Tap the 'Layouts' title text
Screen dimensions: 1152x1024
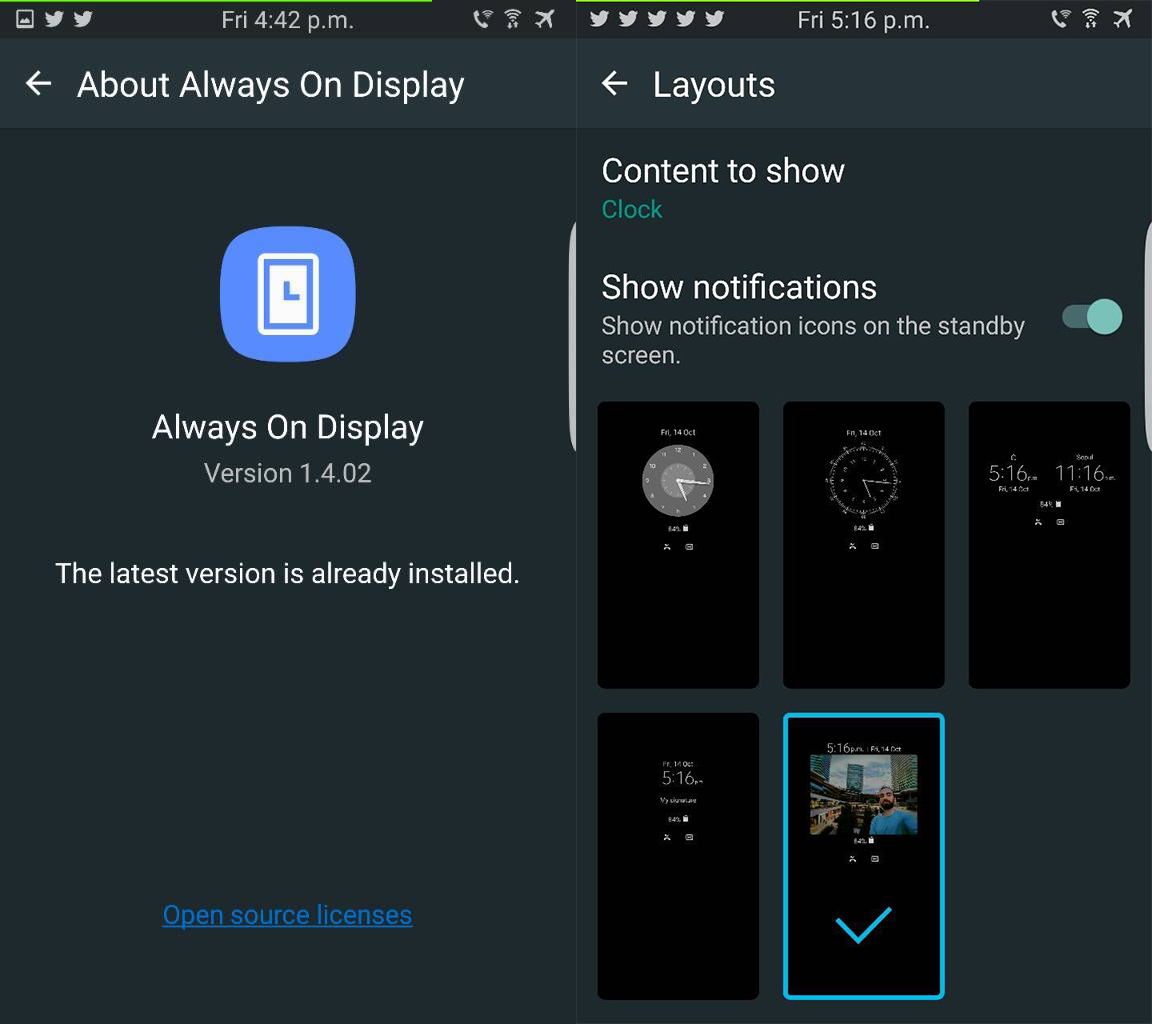(713, 84)
